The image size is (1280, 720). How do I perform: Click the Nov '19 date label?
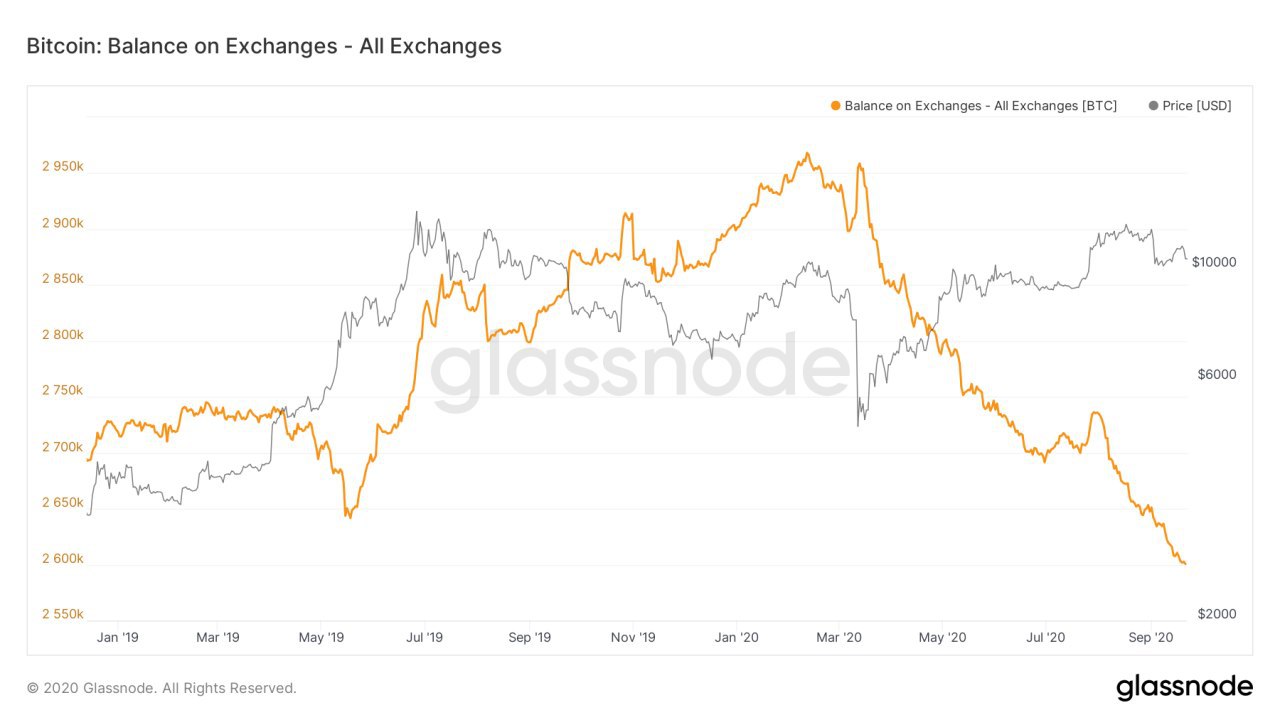633,637
